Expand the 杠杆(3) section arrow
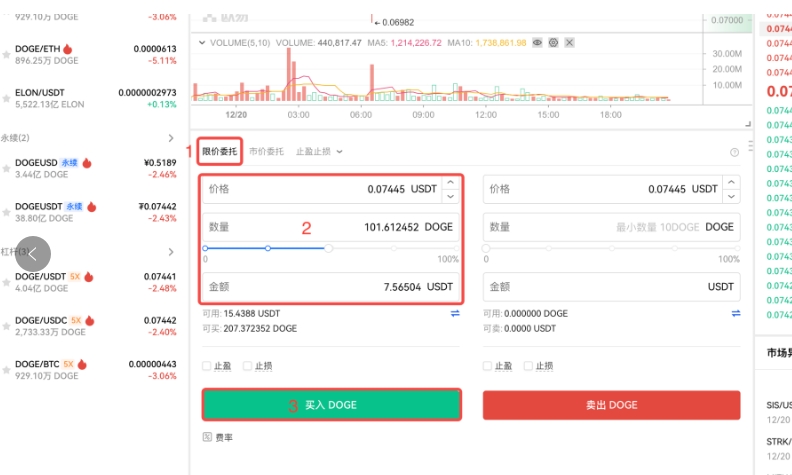Viewport: 792px width, 475px height. (x=171, y=252)
